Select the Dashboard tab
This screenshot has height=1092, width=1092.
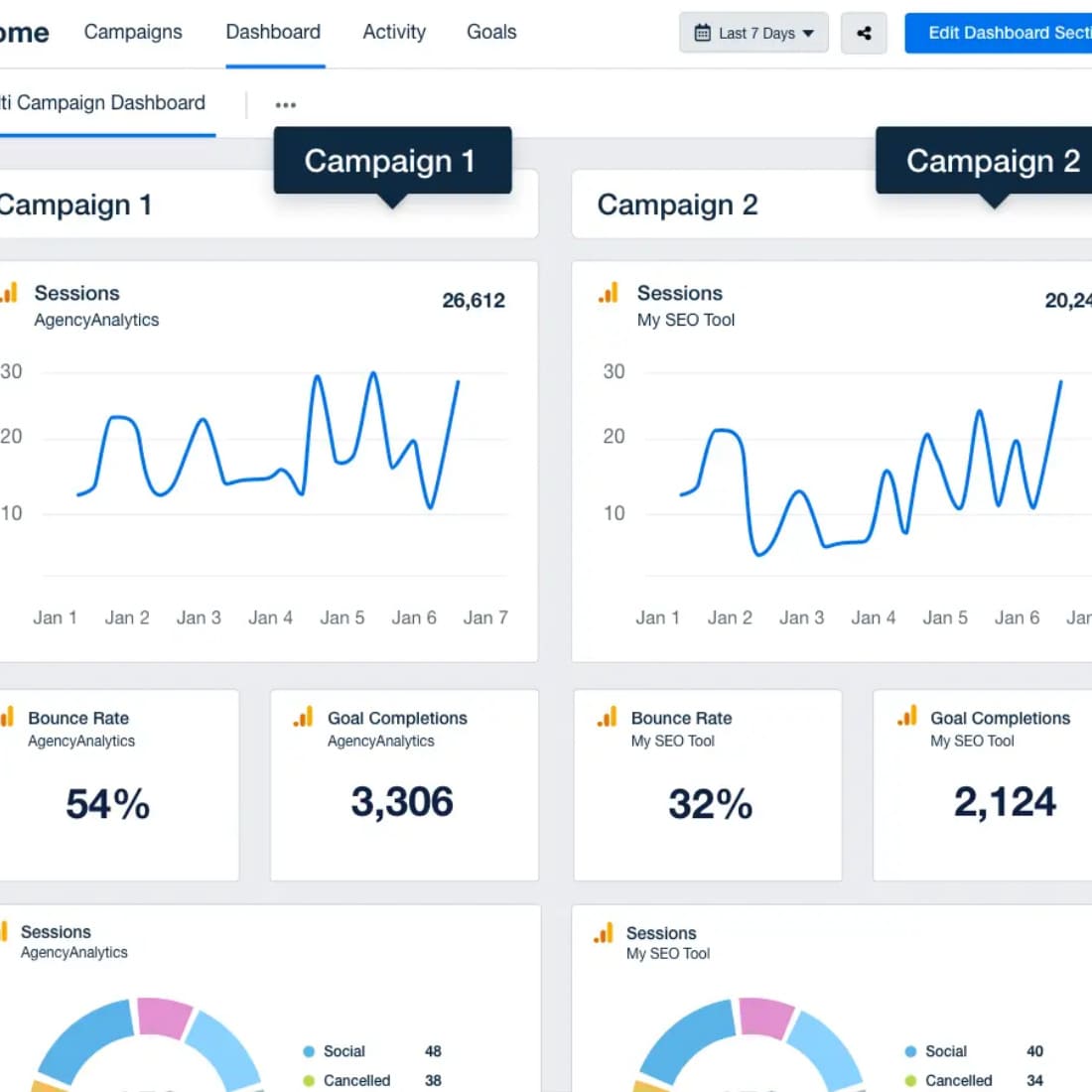(x=273, y=32)
